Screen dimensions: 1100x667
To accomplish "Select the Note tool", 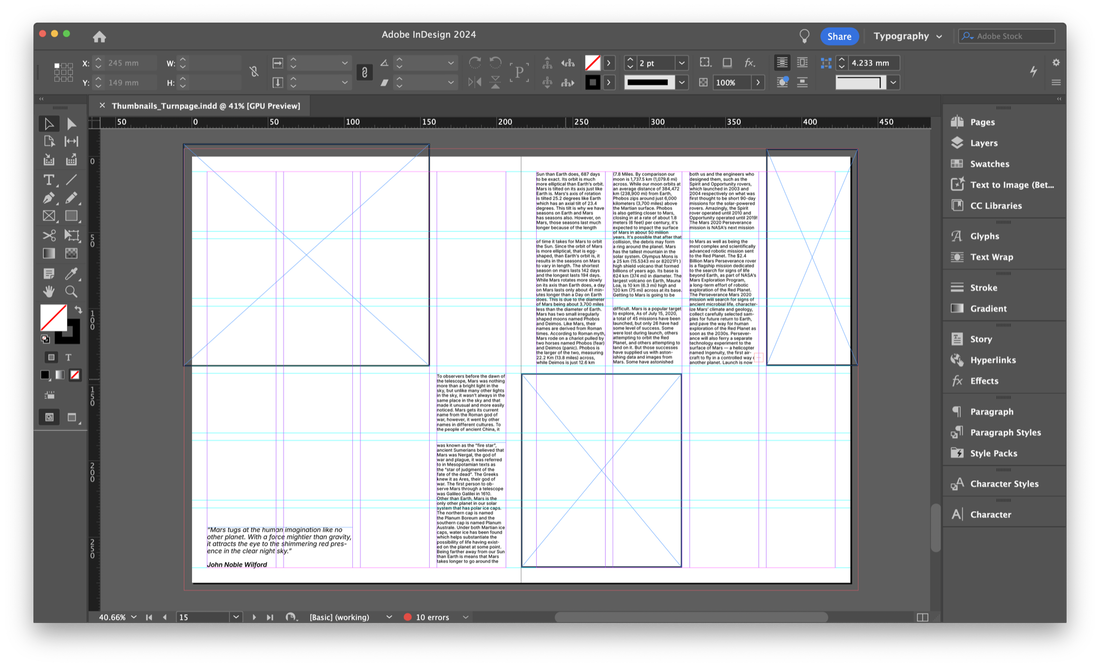I will pyautogui.click(x=49, y=274).
